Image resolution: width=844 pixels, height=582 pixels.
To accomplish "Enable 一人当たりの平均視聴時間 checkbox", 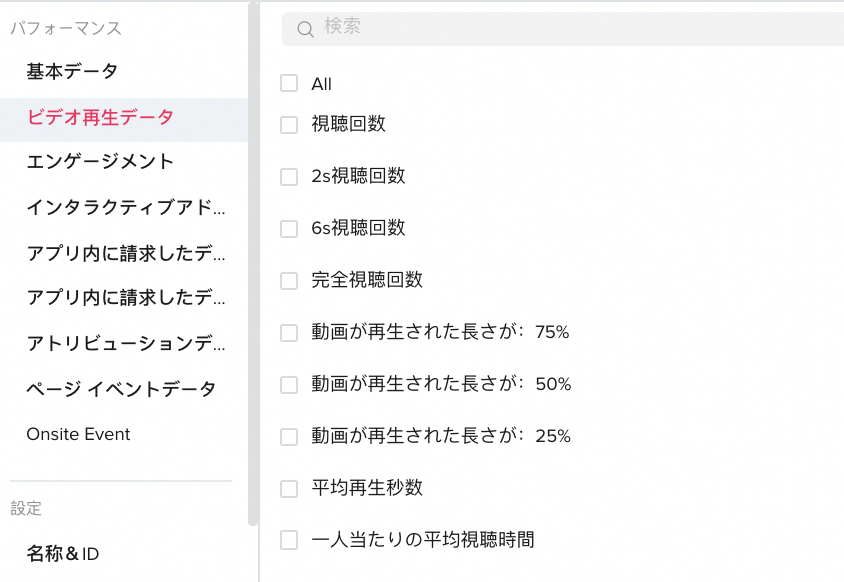I will point(289,541).
